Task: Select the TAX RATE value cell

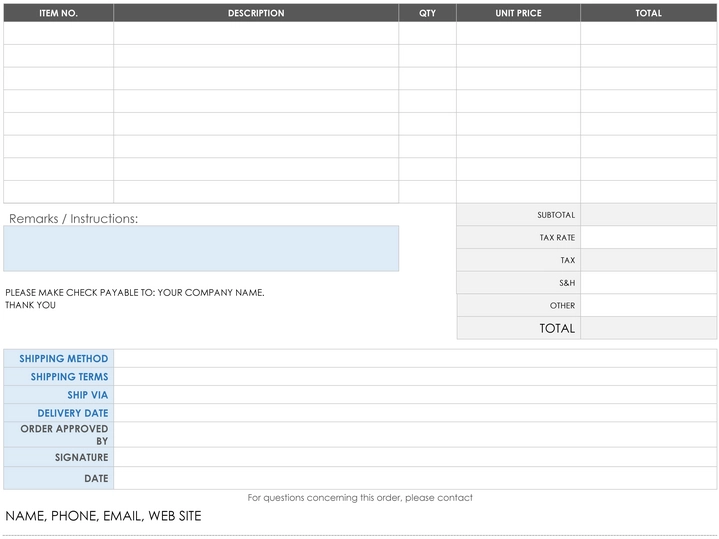Action: [x=648, y=237]
